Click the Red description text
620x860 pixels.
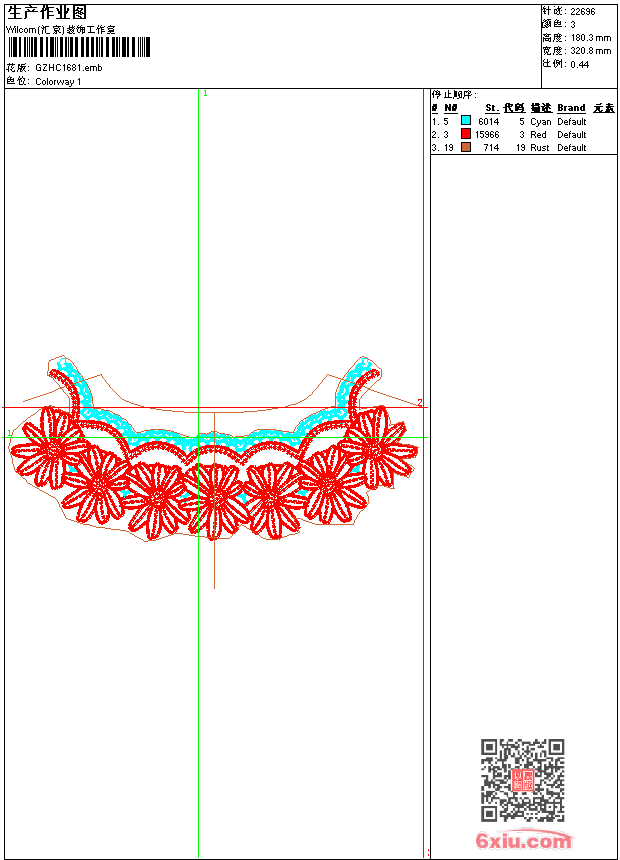(x=538, y=134)
